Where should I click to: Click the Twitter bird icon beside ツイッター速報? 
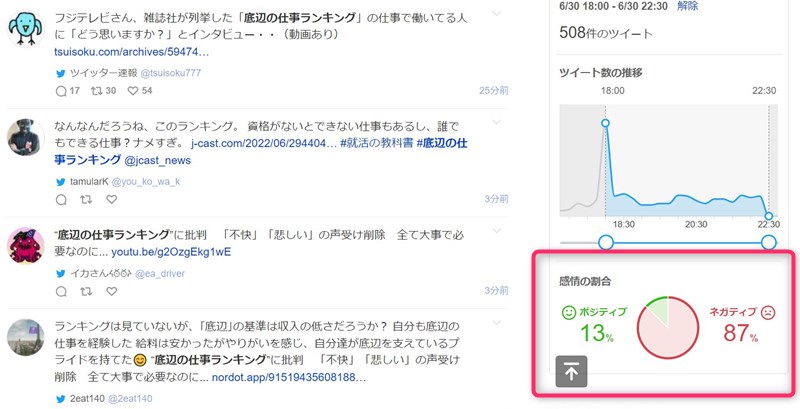61,73
